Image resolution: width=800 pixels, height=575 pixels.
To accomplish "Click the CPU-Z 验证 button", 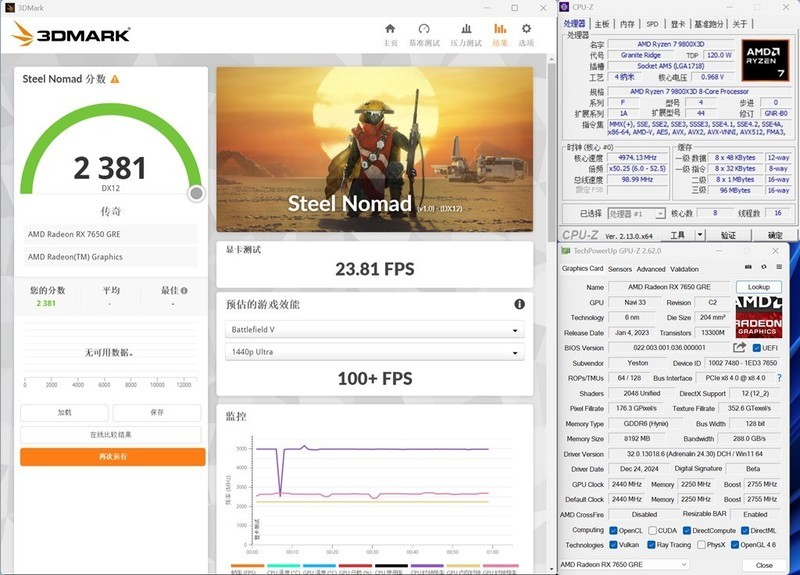I will [x=729, y=235].
